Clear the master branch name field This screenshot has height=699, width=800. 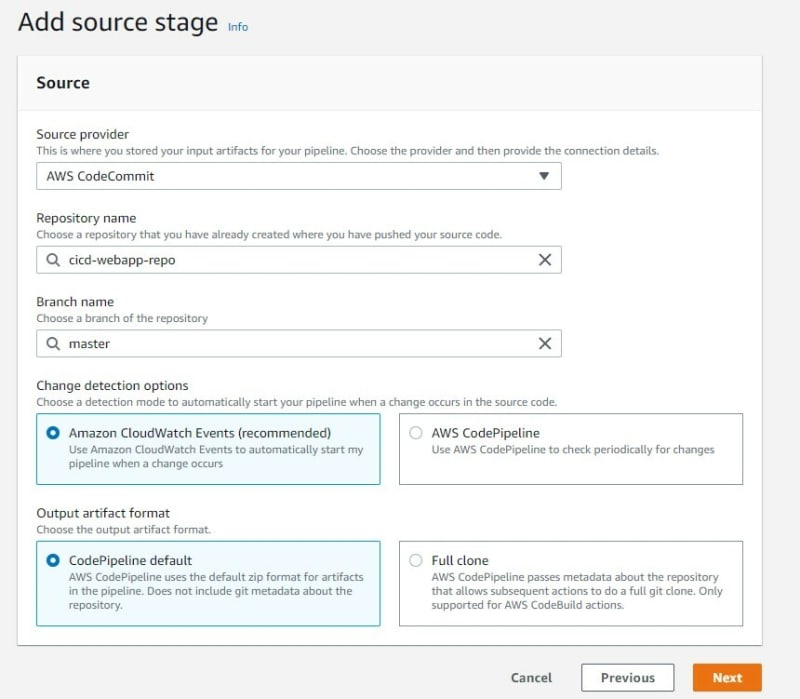tap(544, 343)
